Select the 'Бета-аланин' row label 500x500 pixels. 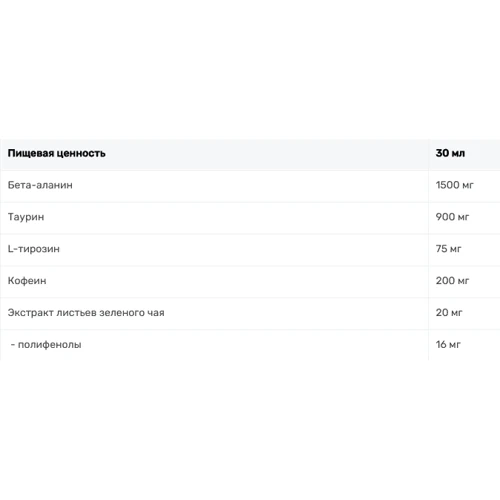tap(40, 185)
